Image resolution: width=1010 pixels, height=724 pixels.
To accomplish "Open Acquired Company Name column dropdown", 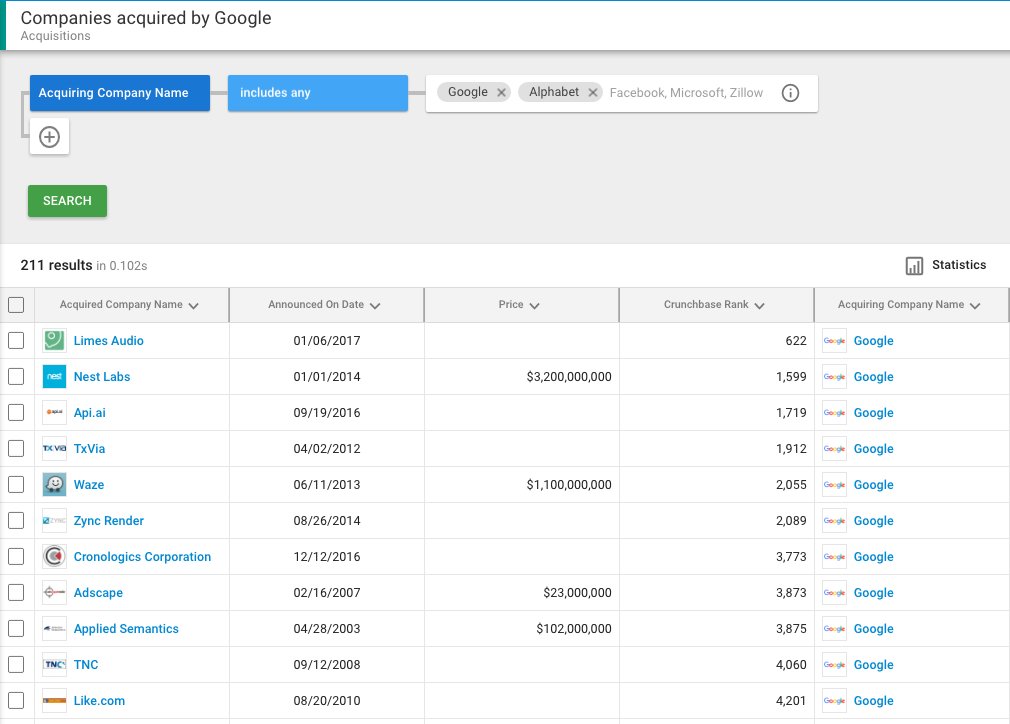I will [x=193, y=305].
